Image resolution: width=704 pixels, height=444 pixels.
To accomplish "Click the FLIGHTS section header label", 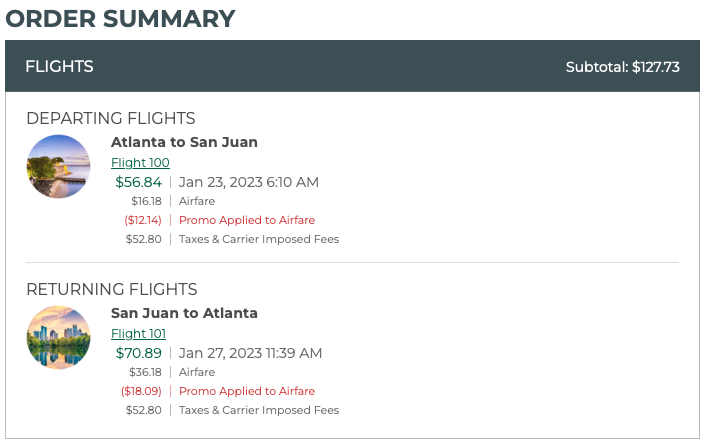I will pos(59,67).
